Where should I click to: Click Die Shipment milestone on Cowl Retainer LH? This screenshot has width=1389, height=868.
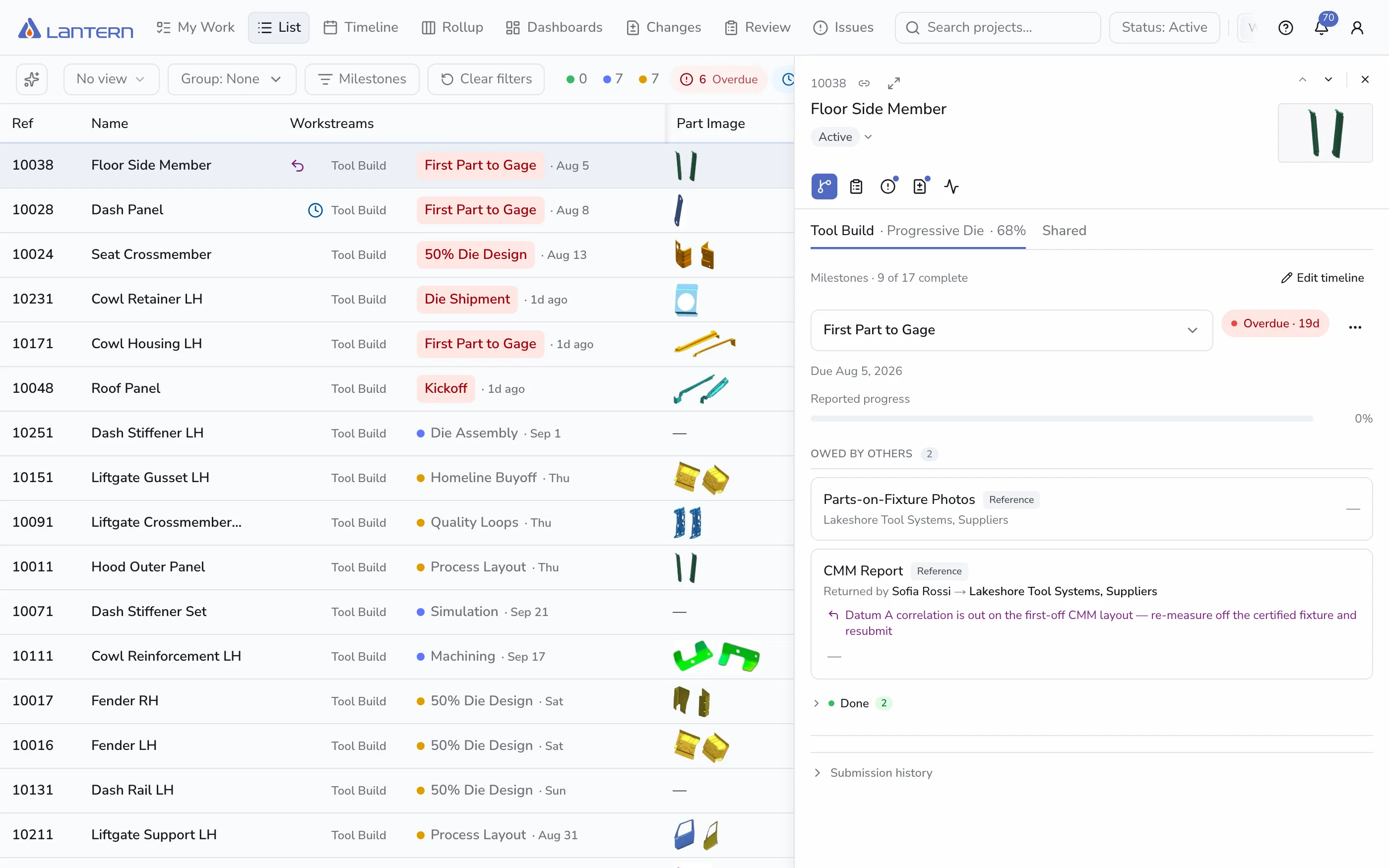tap(467, 300)
